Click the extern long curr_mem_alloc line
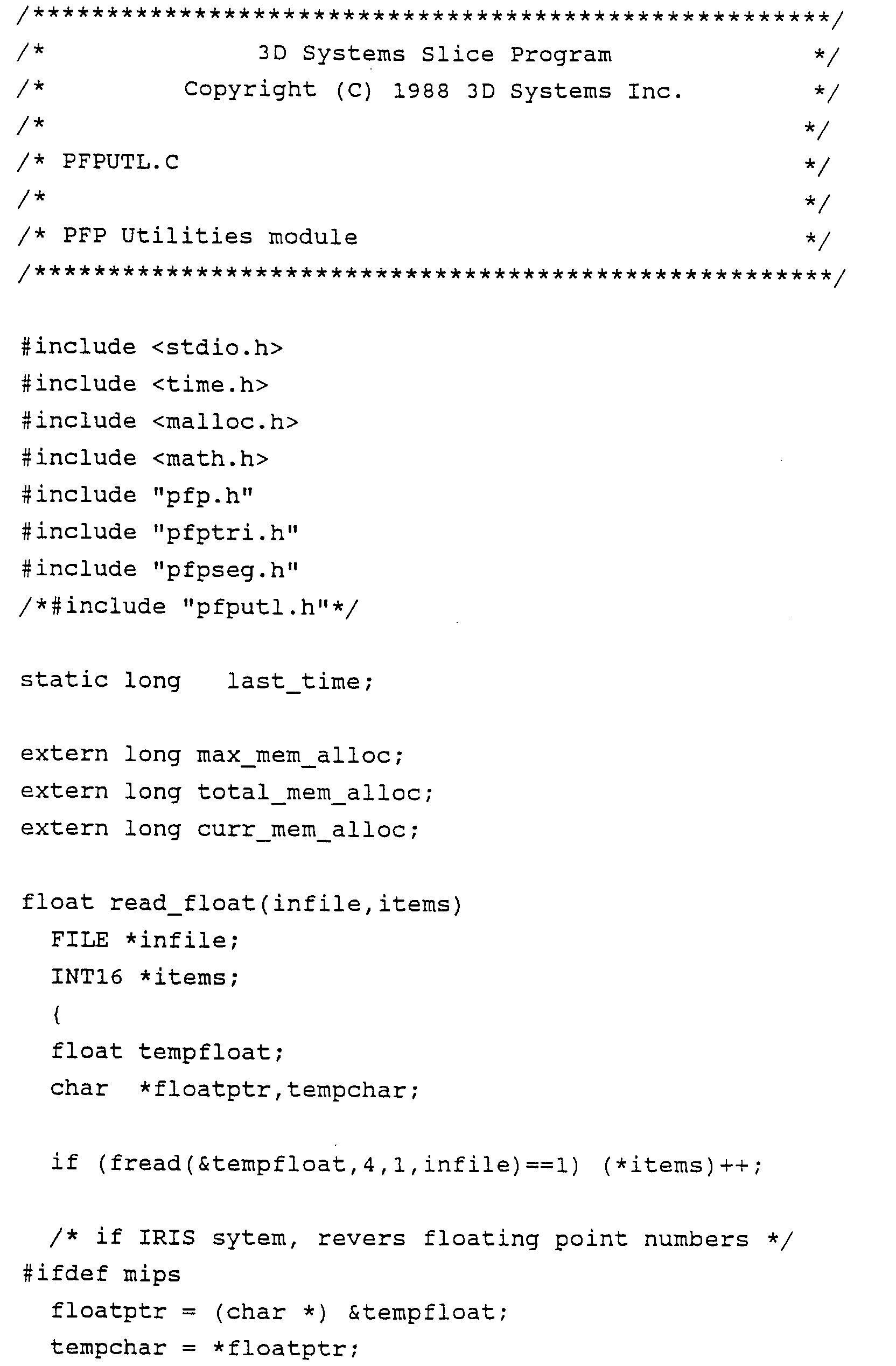 [x=220, y=830]
